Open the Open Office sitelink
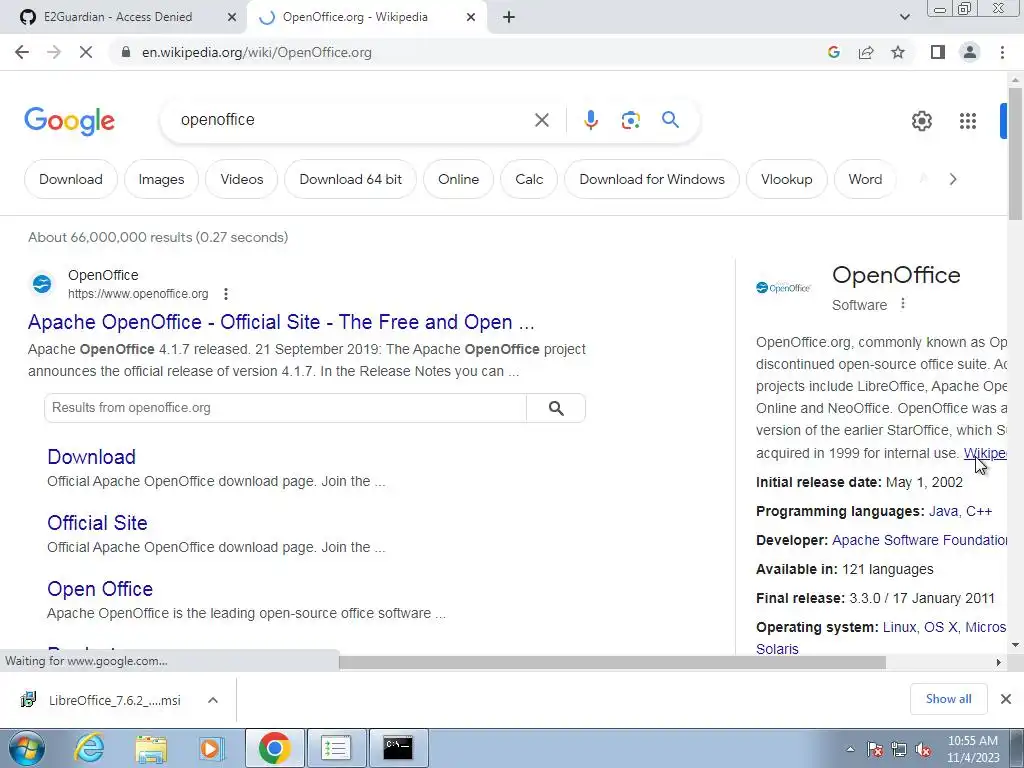The height and width of the screenshot is (768, 1024). 100,588
